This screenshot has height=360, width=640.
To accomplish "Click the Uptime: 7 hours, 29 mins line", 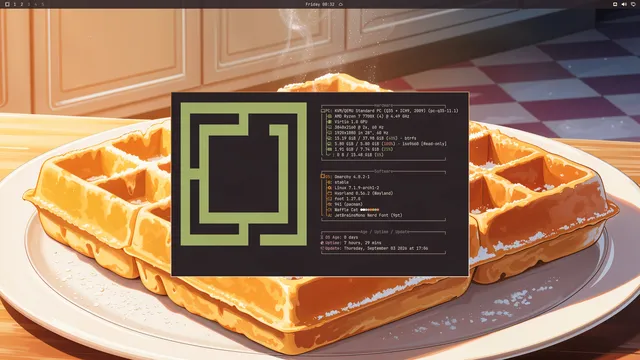I will [x=351, y=243].
